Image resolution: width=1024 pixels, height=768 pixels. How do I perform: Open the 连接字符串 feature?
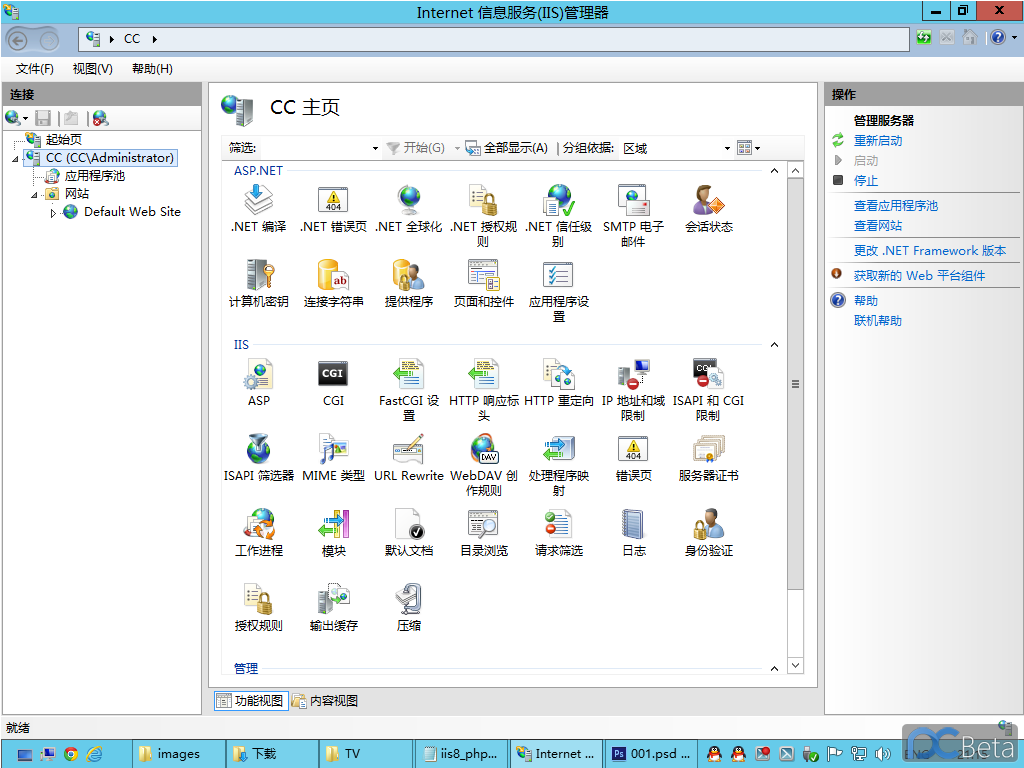(x=333, y=275)
